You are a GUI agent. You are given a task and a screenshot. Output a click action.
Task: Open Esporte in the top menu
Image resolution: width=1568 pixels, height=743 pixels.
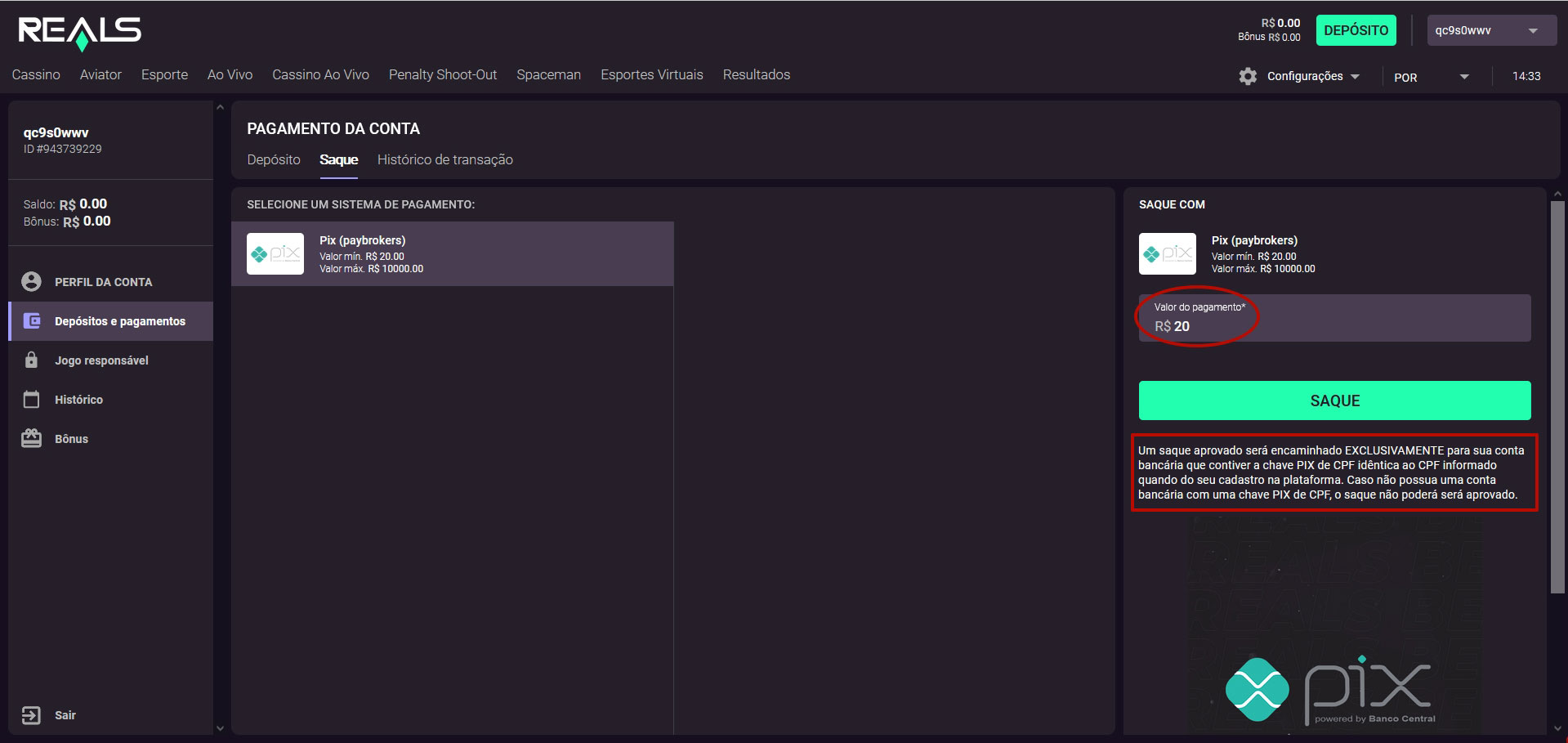click(x=164, y=74)
